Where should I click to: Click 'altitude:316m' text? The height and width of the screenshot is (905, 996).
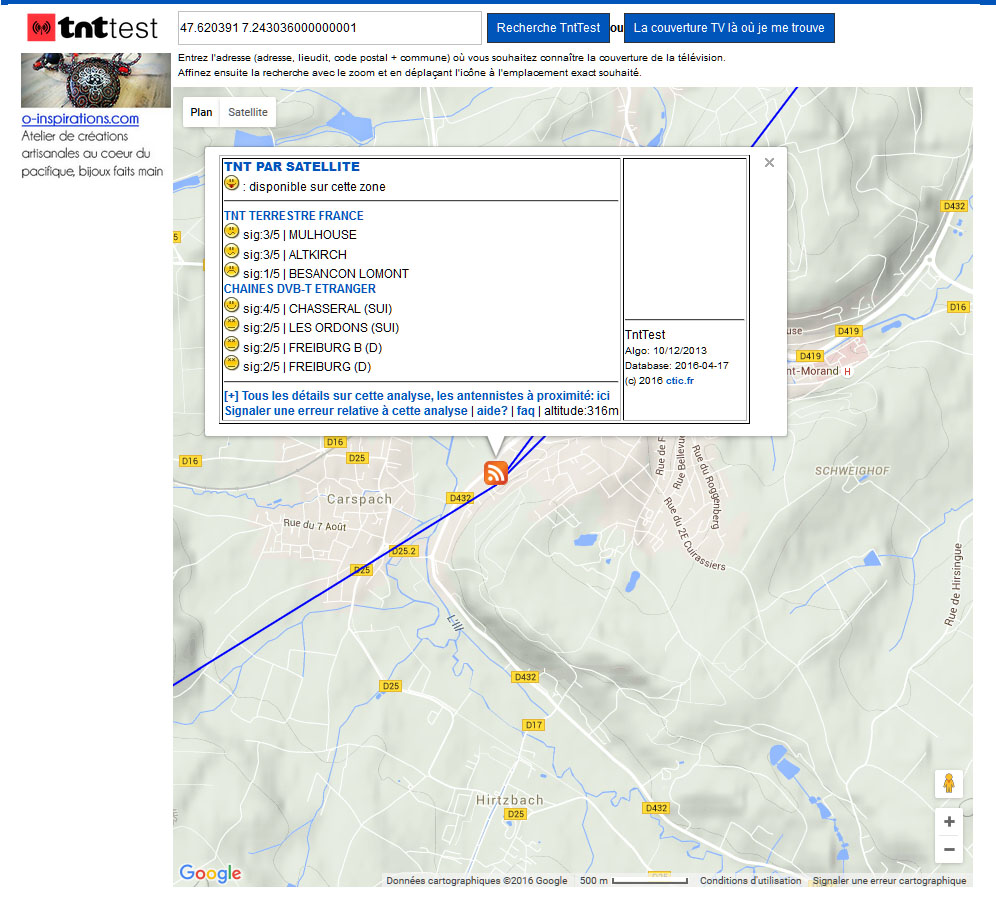[581, 411]
